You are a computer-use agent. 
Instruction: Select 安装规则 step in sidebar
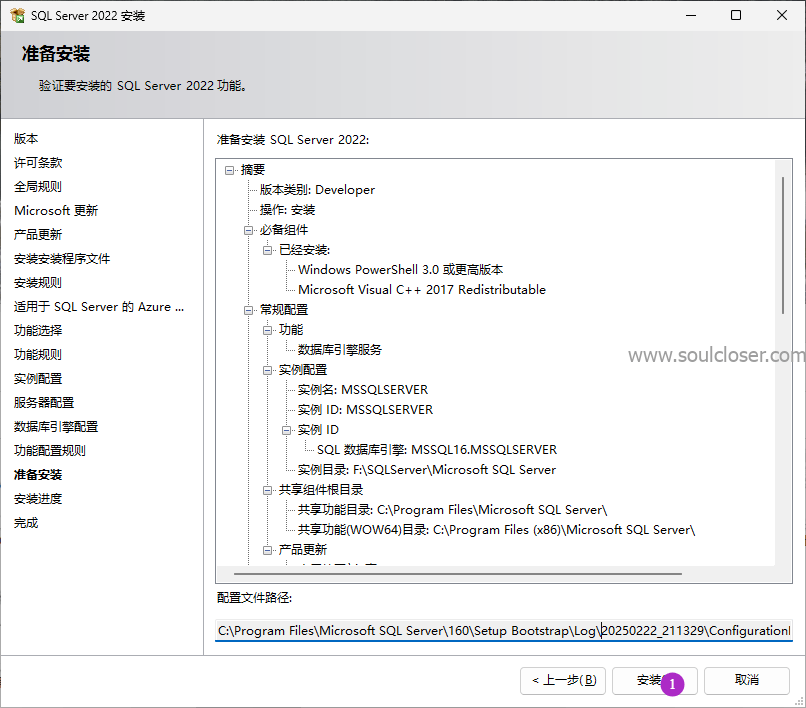[x=38, y=283]
